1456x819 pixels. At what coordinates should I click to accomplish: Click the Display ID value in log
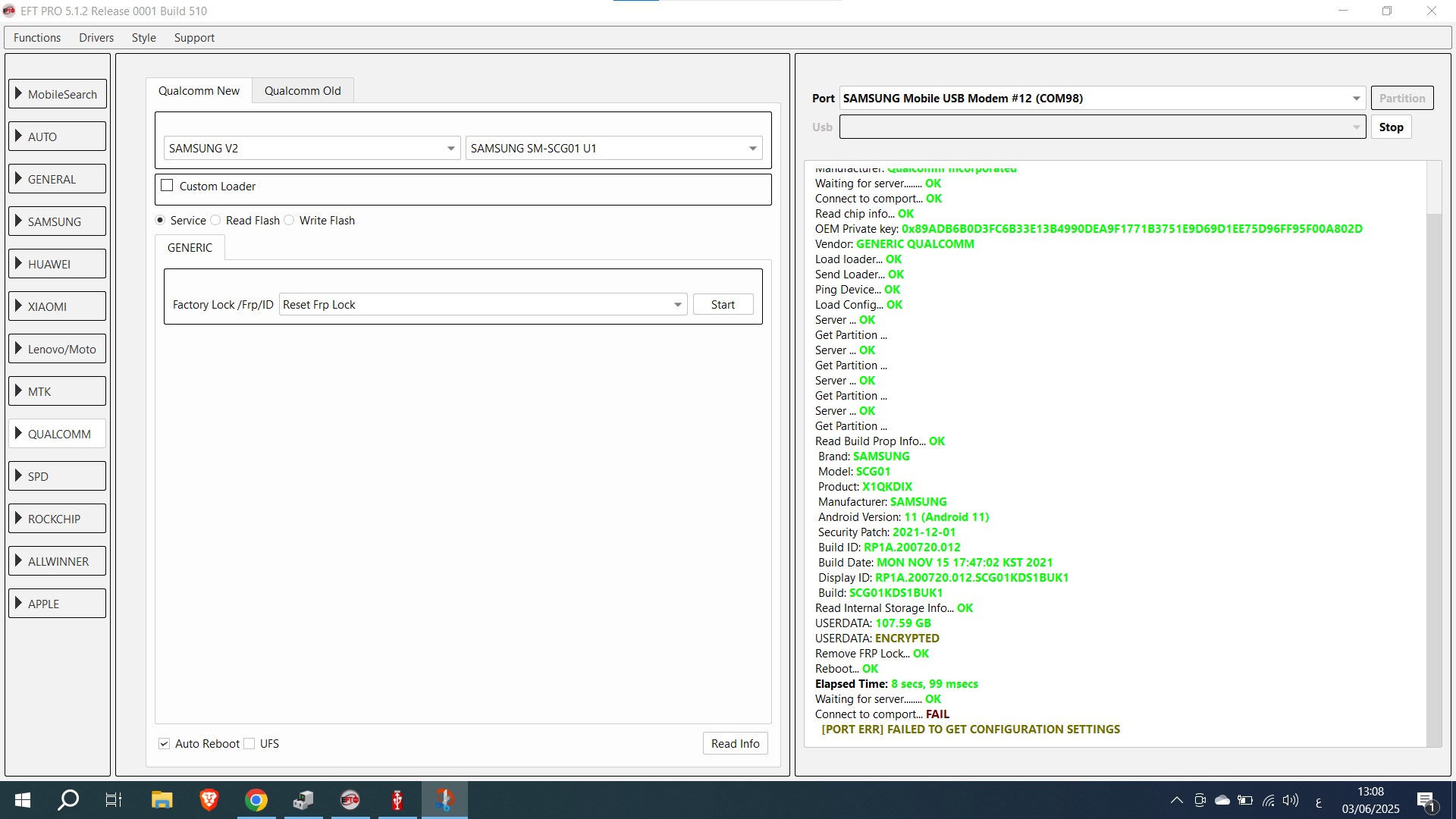[971, 578]
